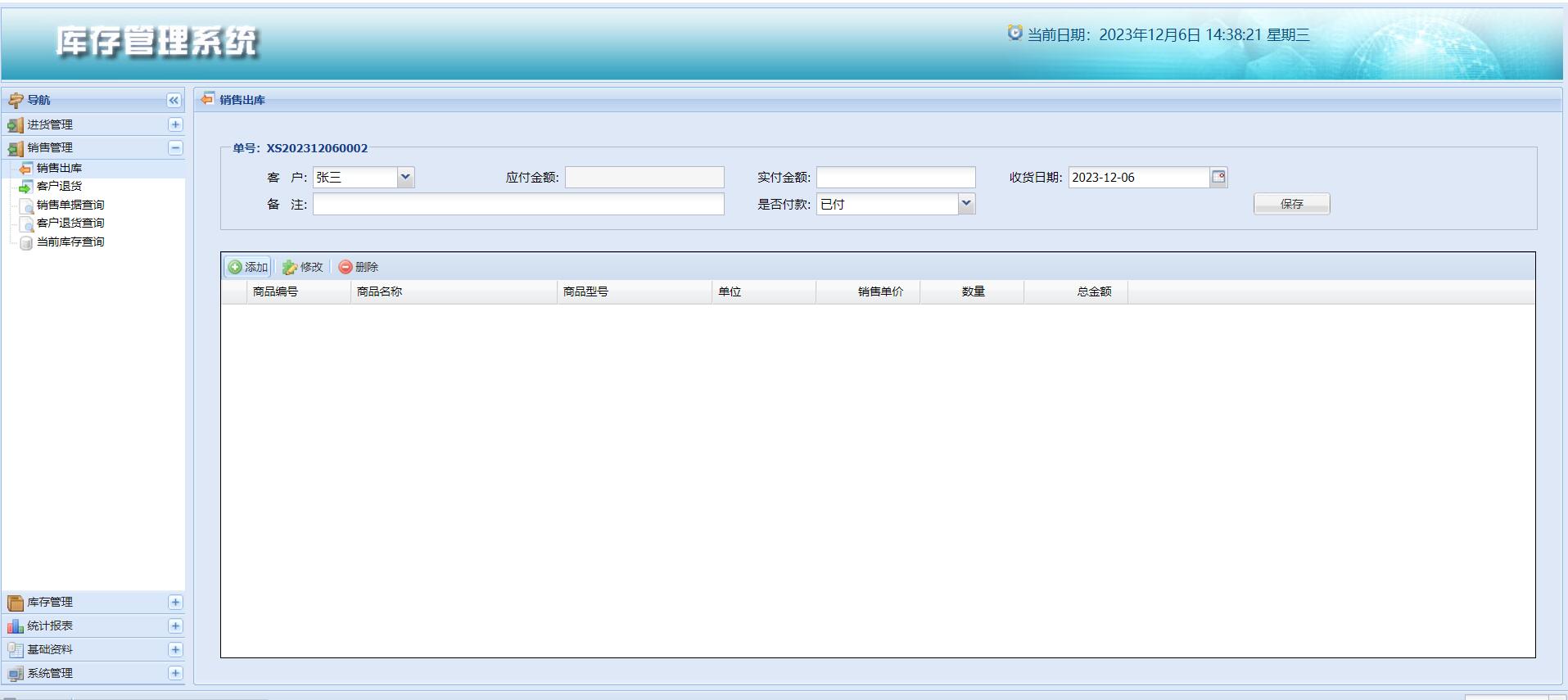Viewport: 1568px width, 700px height.
Task: Click the 应付金额 input field
Action: (644, 177)
